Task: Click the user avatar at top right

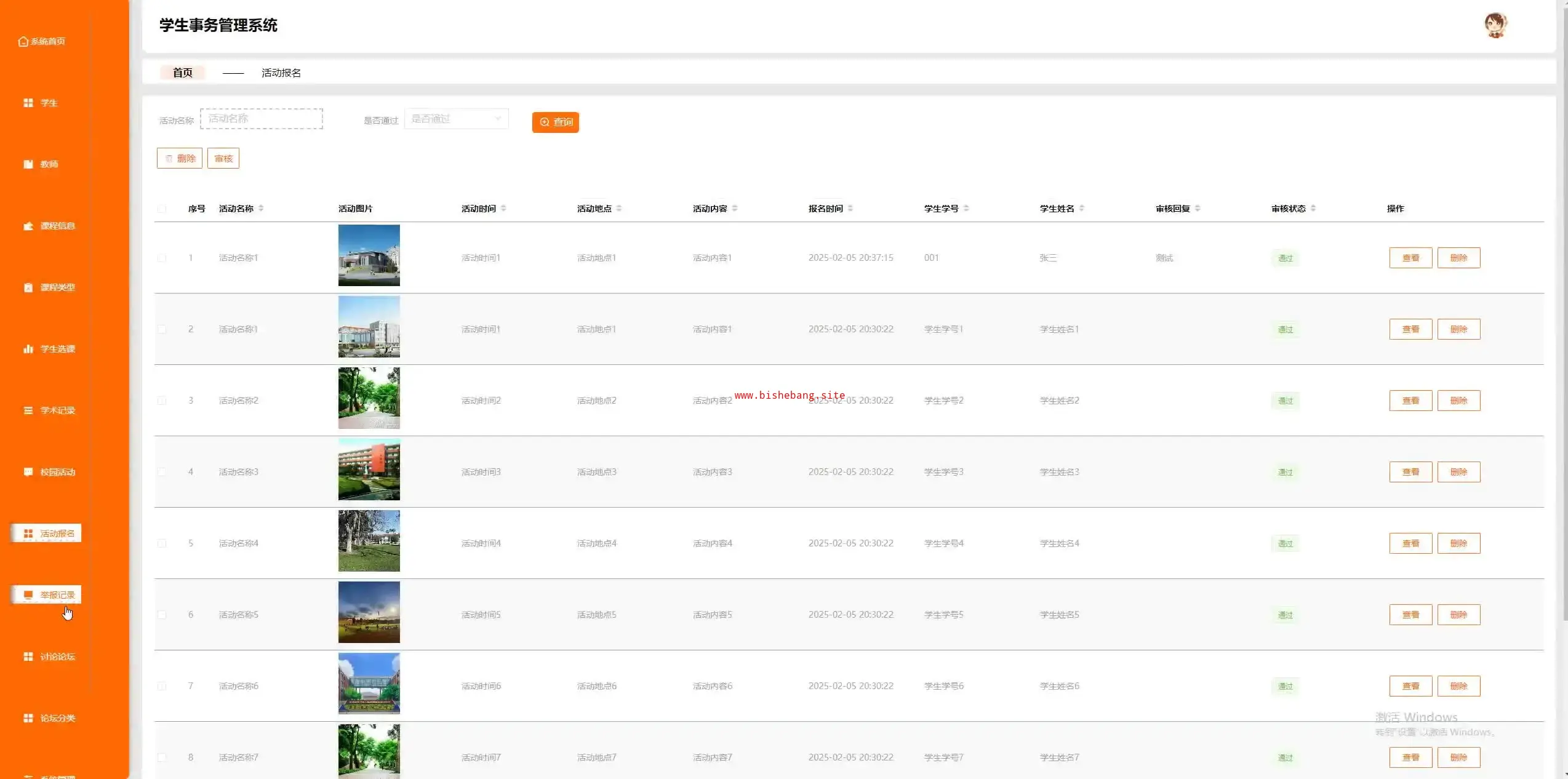Action: tap(1495, 25)
